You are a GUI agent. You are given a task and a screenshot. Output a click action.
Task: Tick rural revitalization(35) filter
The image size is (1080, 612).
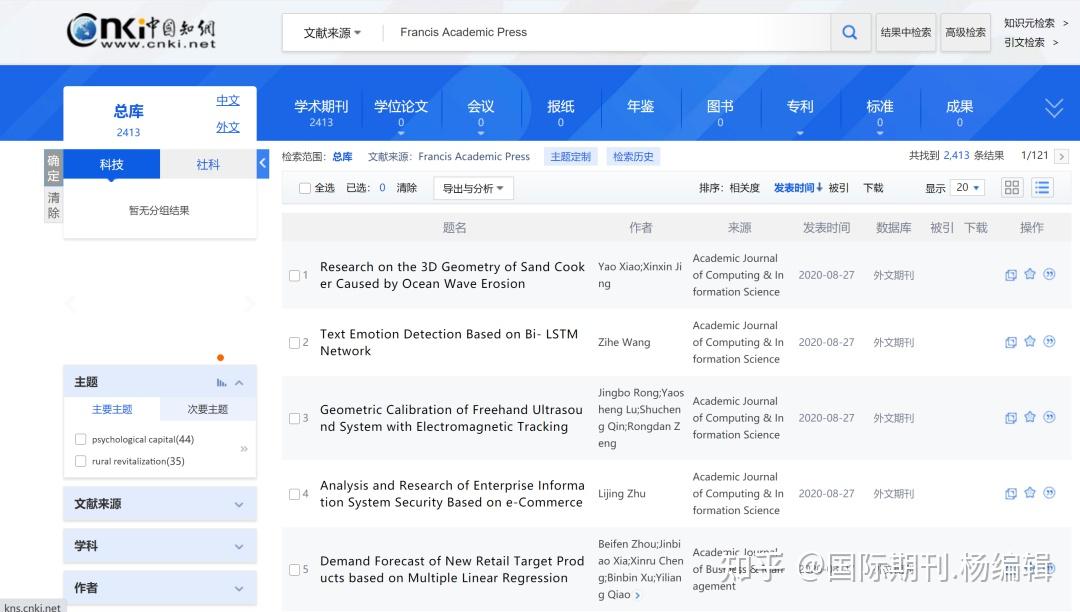(x=81, y=461)
